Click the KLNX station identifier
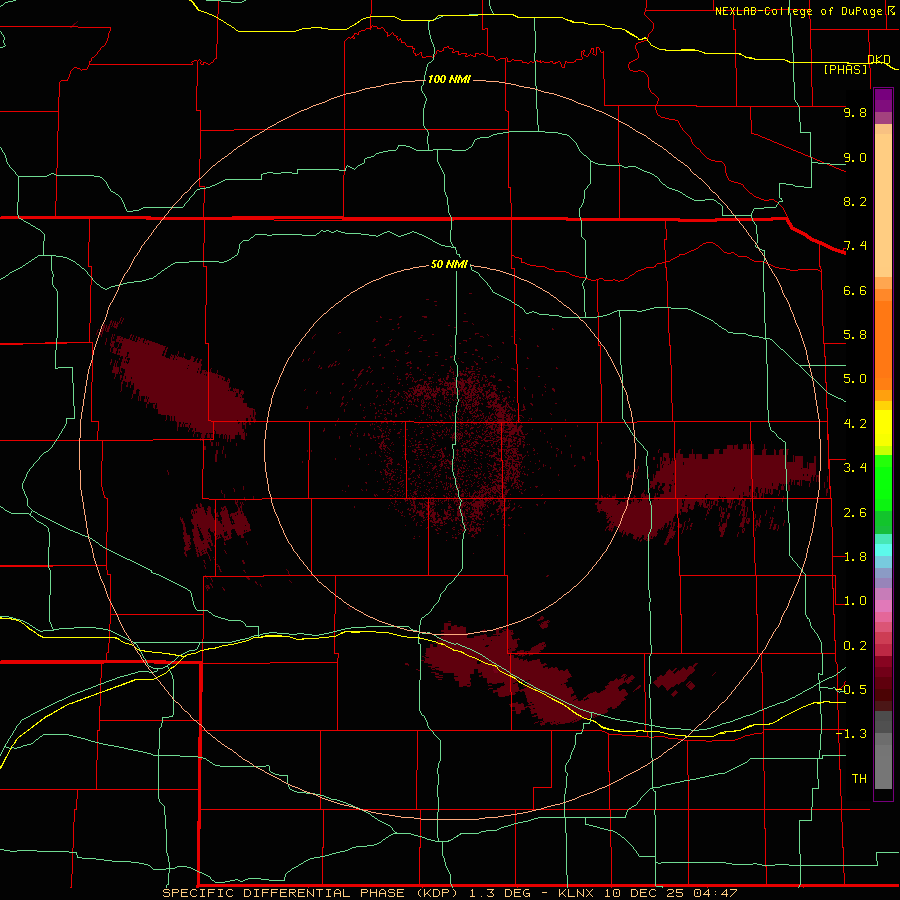900x900 pixels. click(577, 893)
